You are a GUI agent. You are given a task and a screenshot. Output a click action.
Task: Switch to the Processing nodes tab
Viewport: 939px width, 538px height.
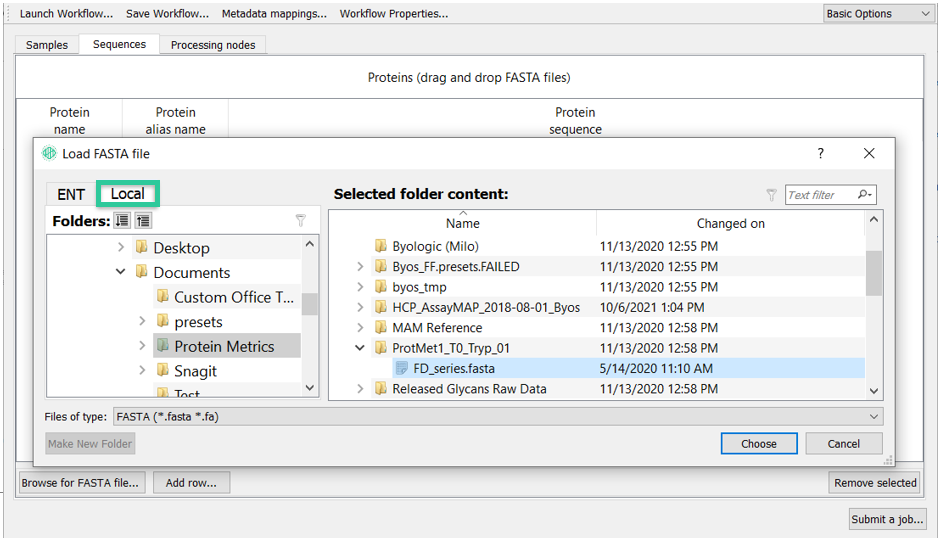point(213,45)
